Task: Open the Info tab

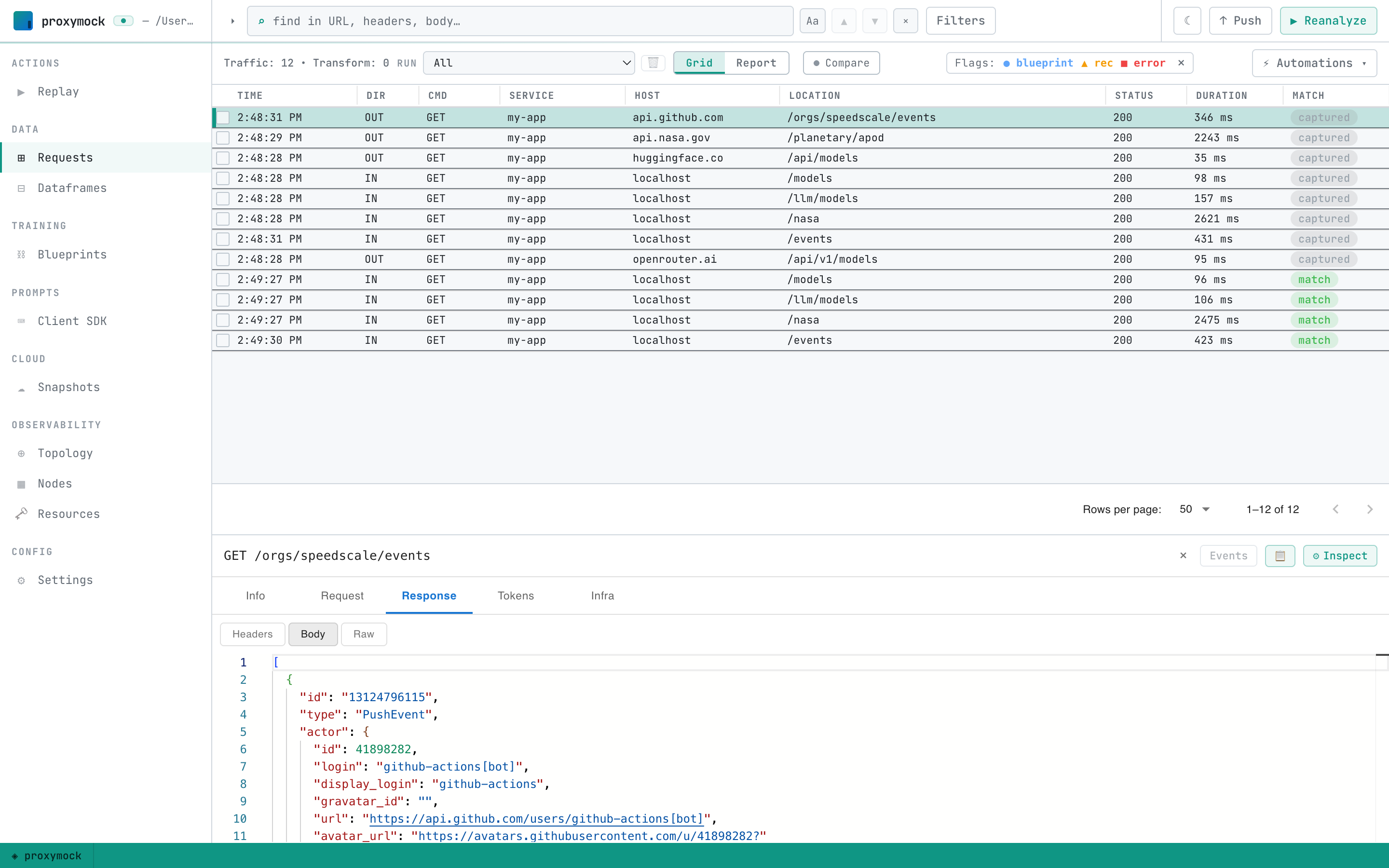Action: coord(256,596)
